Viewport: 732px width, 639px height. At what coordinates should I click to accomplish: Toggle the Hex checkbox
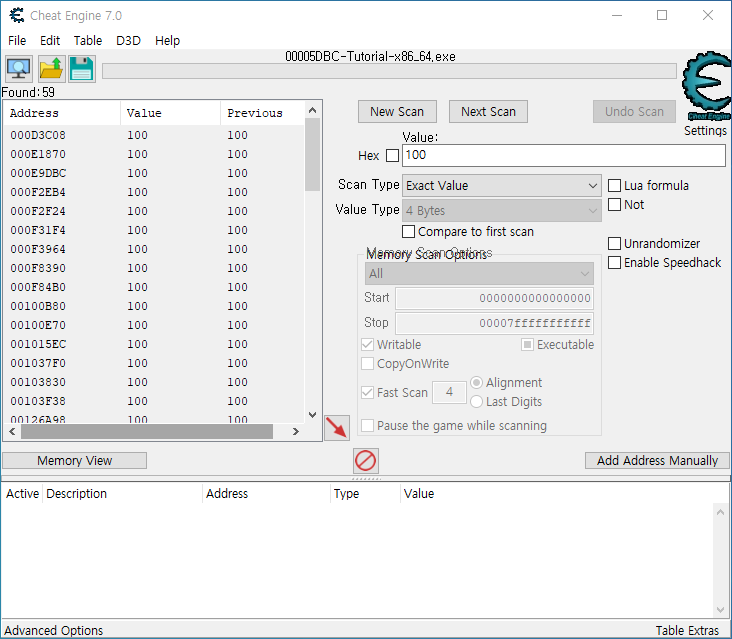pyautogui.click(x=393, y=155)
